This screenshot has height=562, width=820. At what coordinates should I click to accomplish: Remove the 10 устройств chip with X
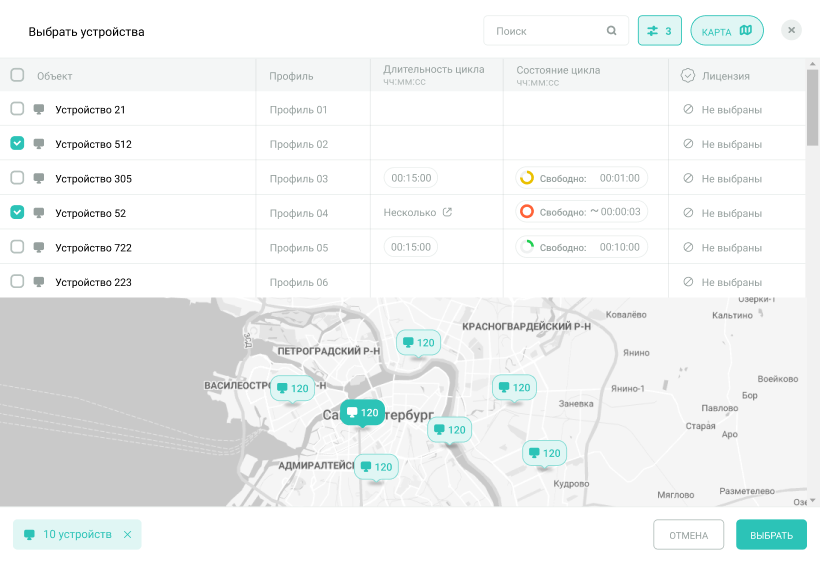click(x=128, y=534)
